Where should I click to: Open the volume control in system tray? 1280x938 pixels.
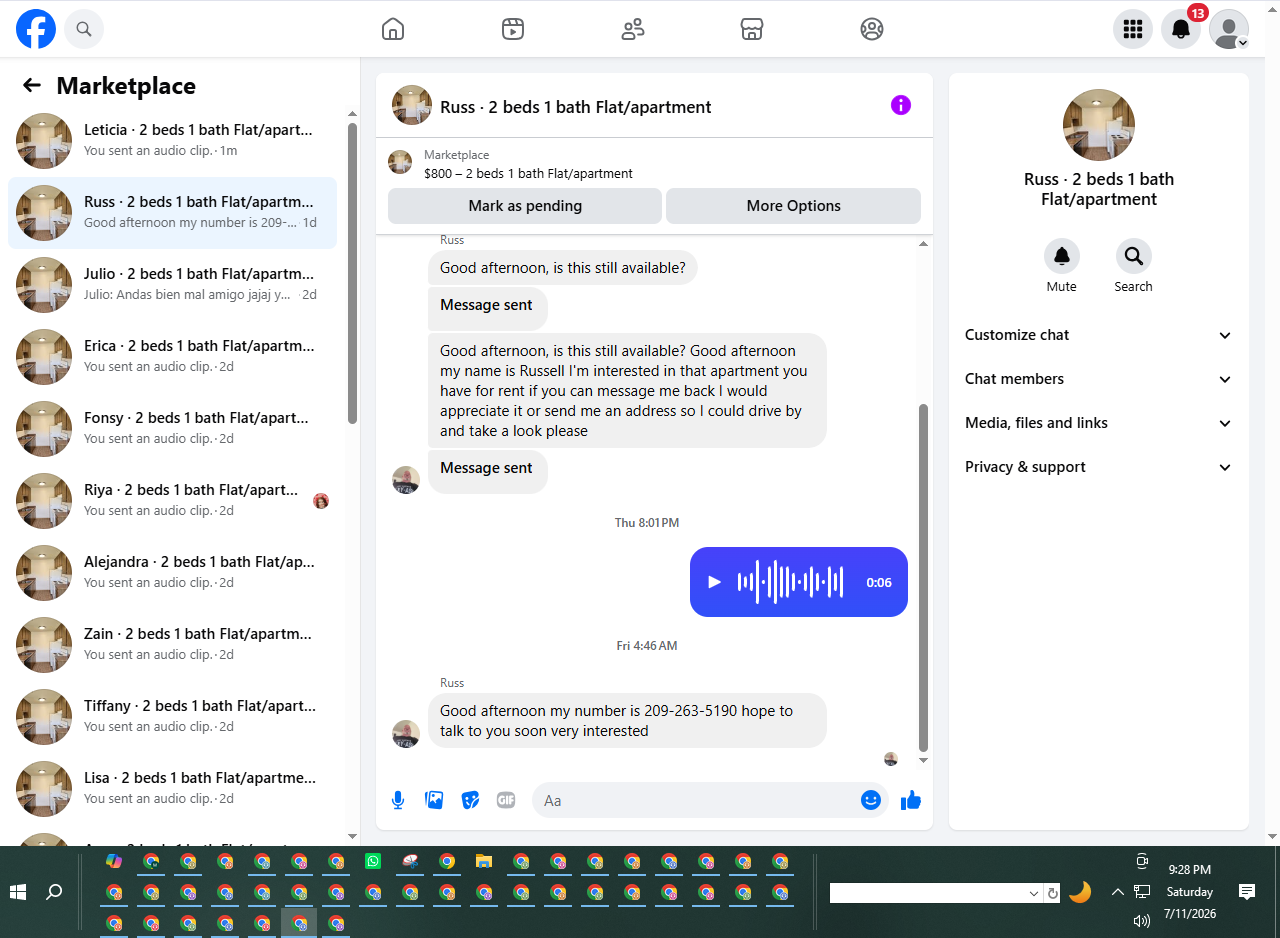pos(1142,920)
